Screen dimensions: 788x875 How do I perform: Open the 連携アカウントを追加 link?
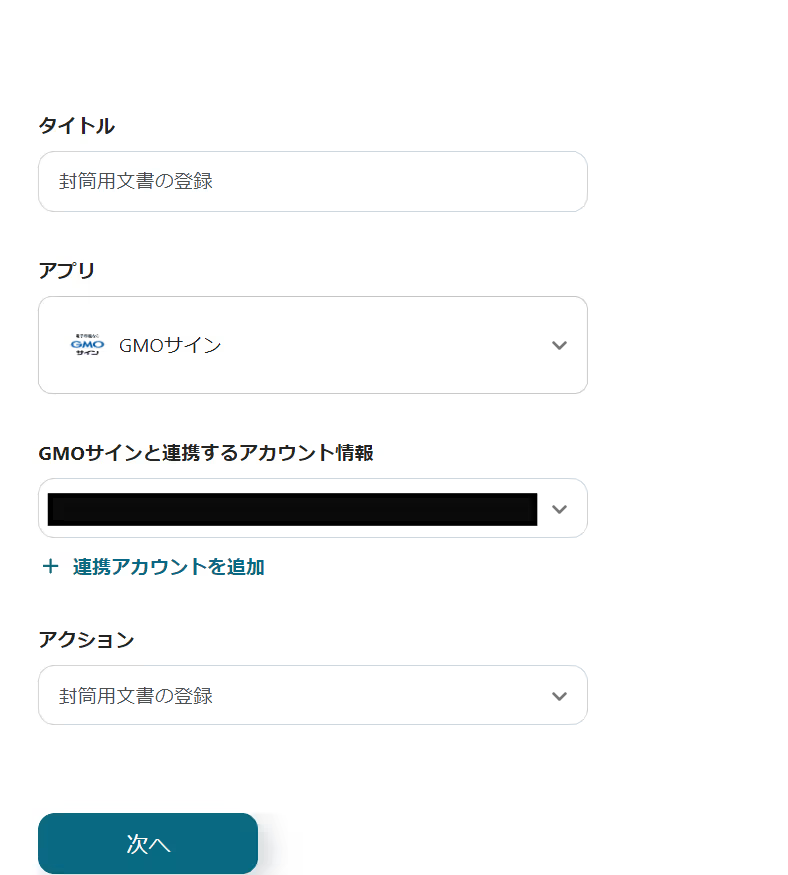168,567
